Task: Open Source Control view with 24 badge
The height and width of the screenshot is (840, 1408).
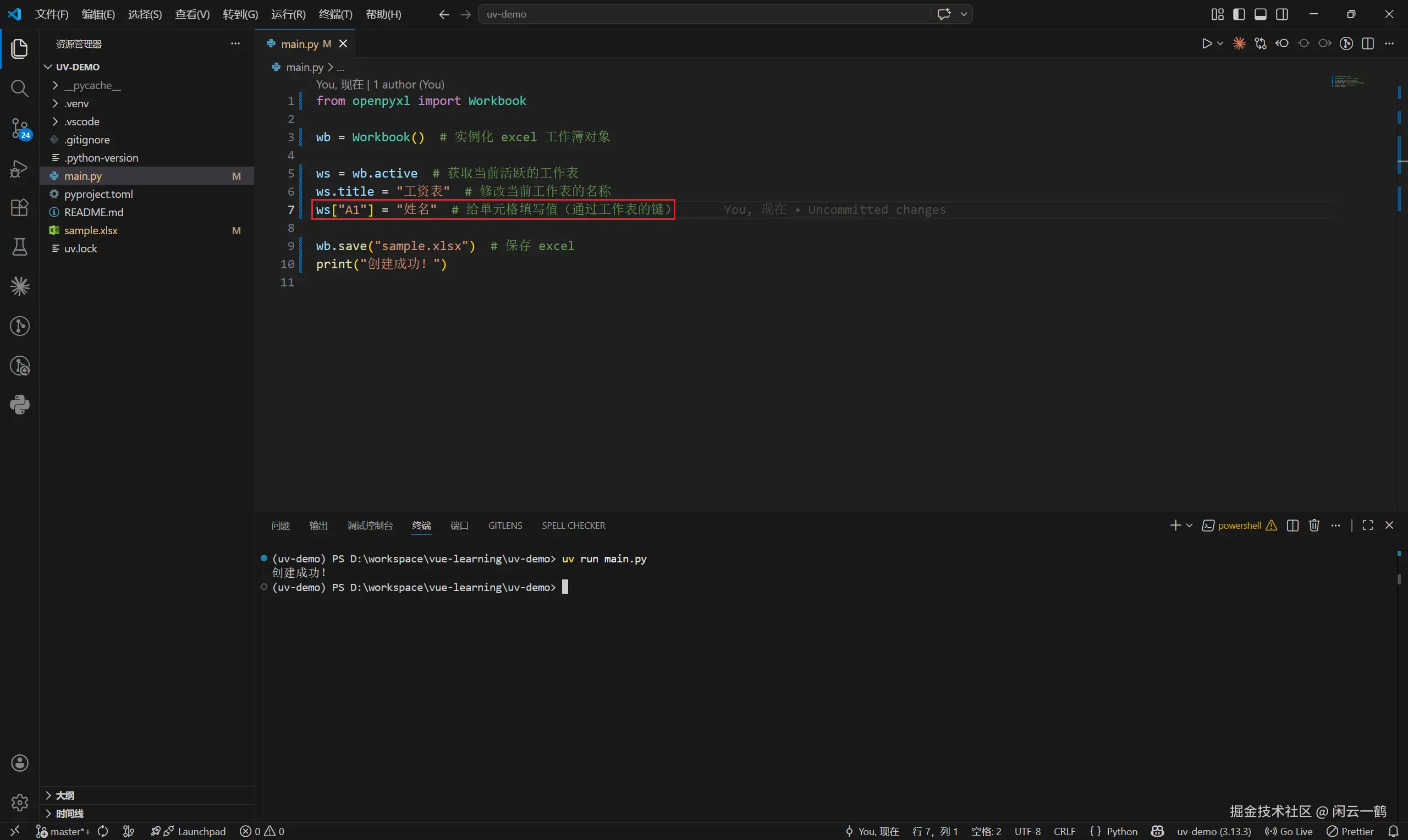Action: click(x=19, y=128)
